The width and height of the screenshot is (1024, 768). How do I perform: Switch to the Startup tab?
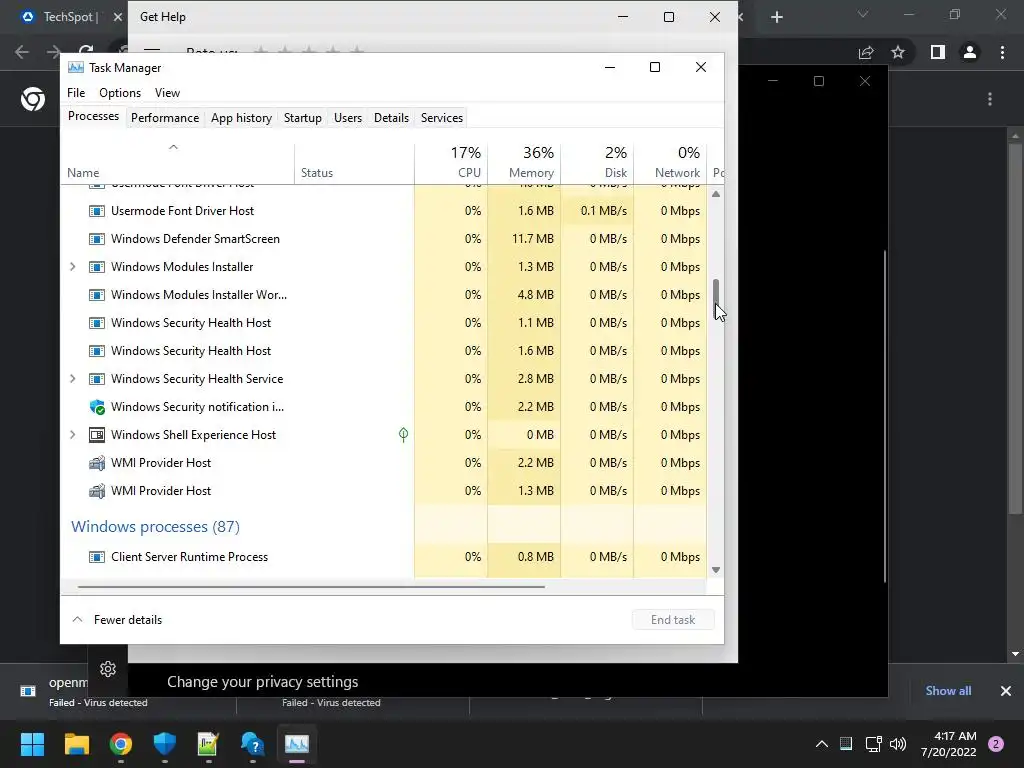[302, 118]
